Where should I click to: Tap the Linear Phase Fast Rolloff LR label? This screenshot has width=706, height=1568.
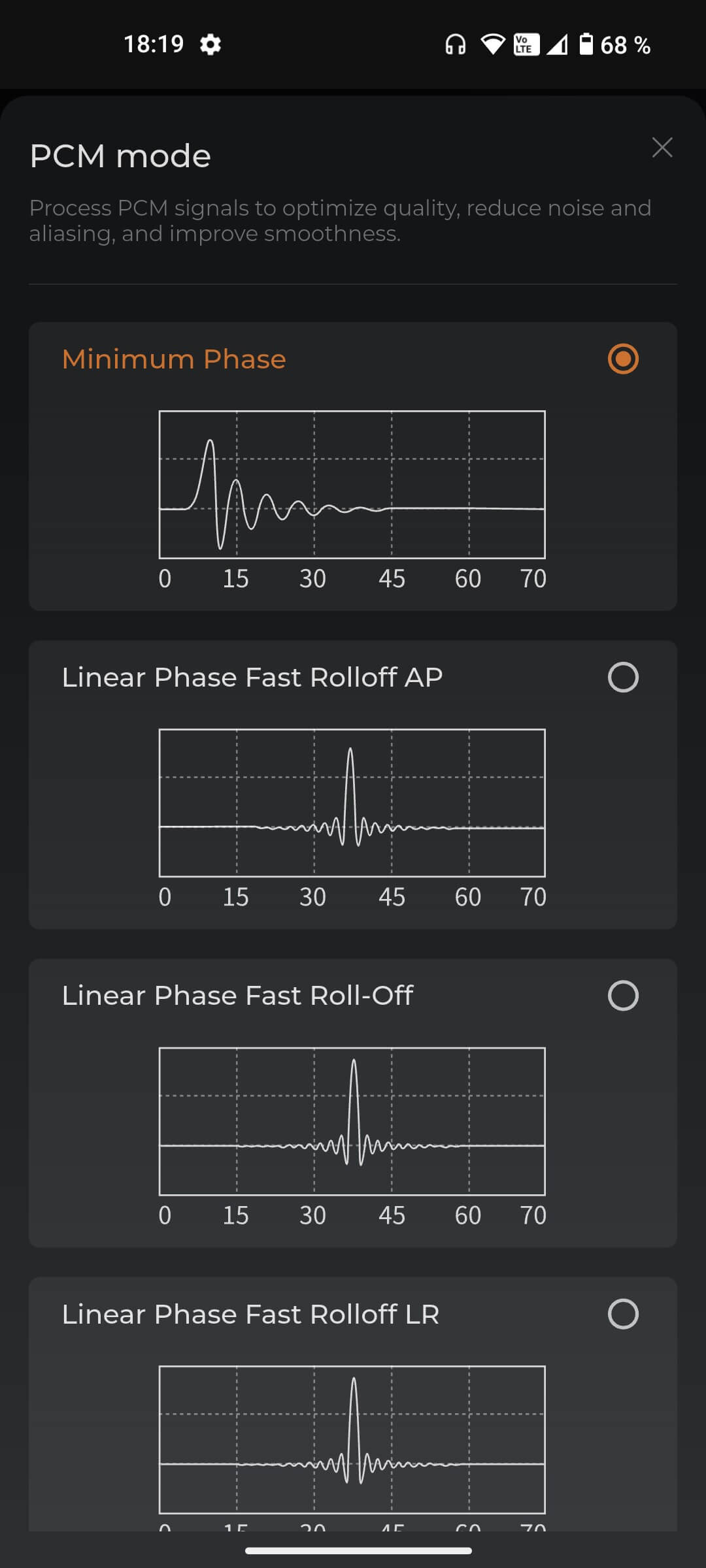coord(250,1315)
